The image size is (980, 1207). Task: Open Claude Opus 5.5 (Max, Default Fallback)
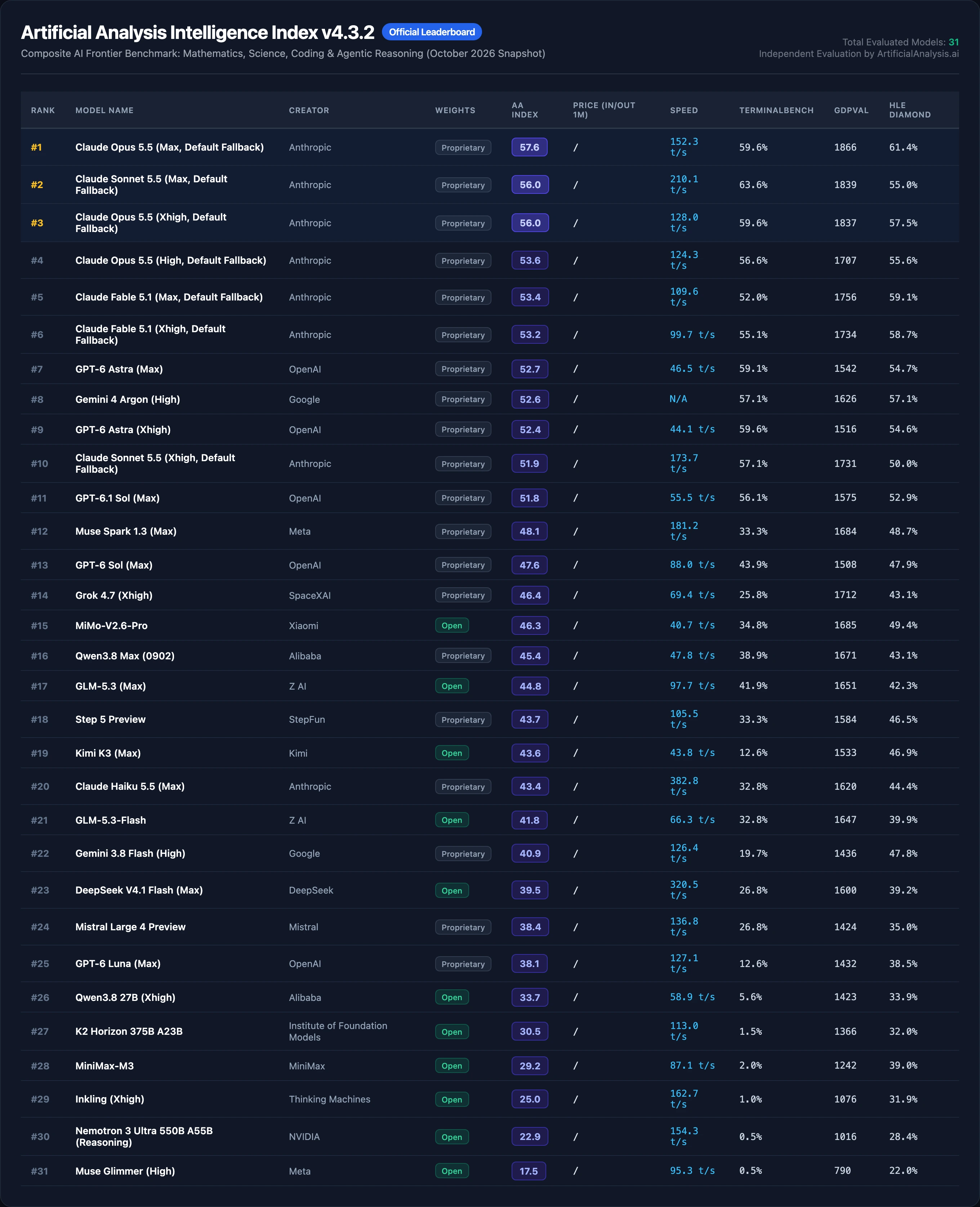tap(169, 147)
